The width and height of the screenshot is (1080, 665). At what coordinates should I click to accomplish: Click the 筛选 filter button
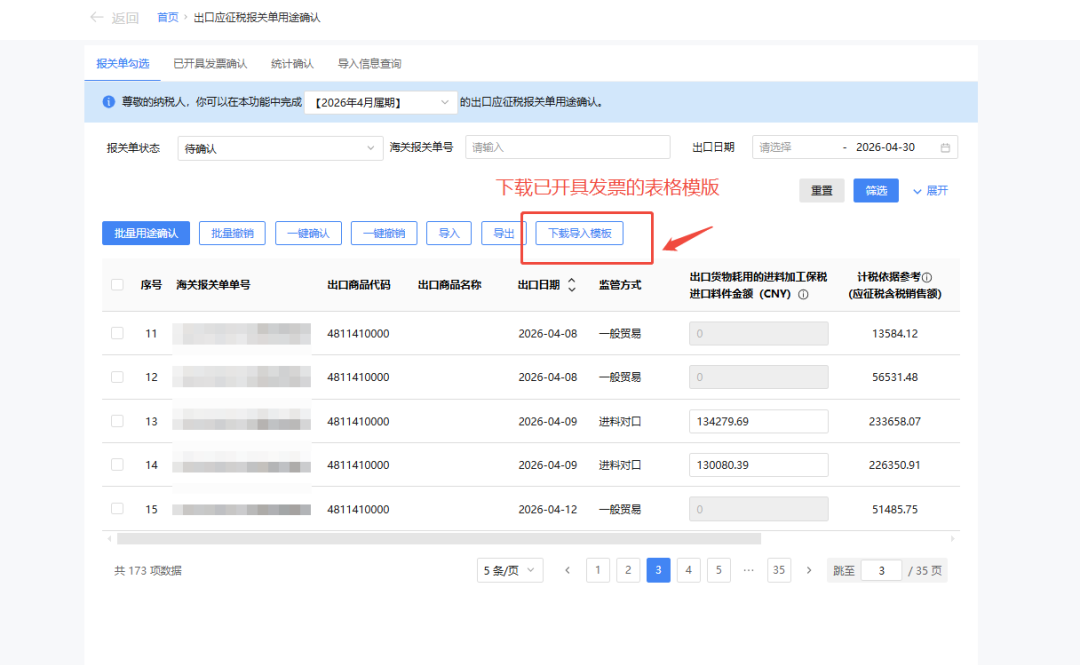tap(876, 191)
